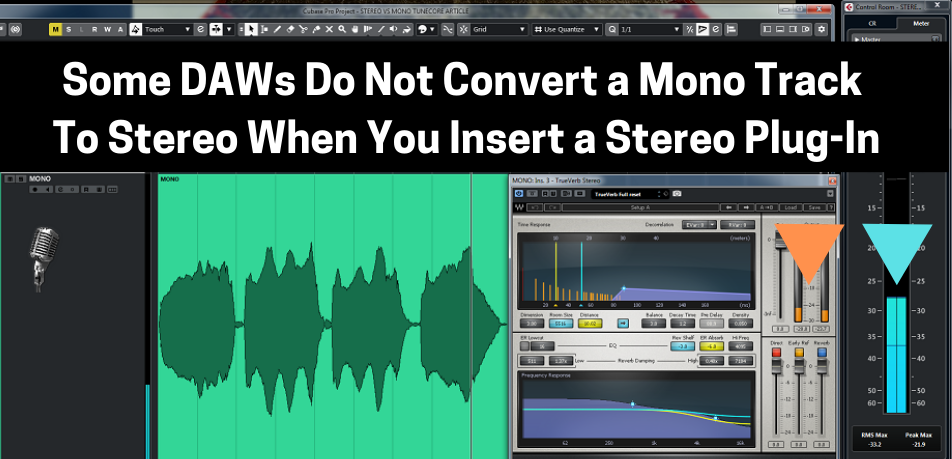This screenshot has height=459, width=952.
Task: Toggle the yellow Mute M button
Action: (55, 29)
